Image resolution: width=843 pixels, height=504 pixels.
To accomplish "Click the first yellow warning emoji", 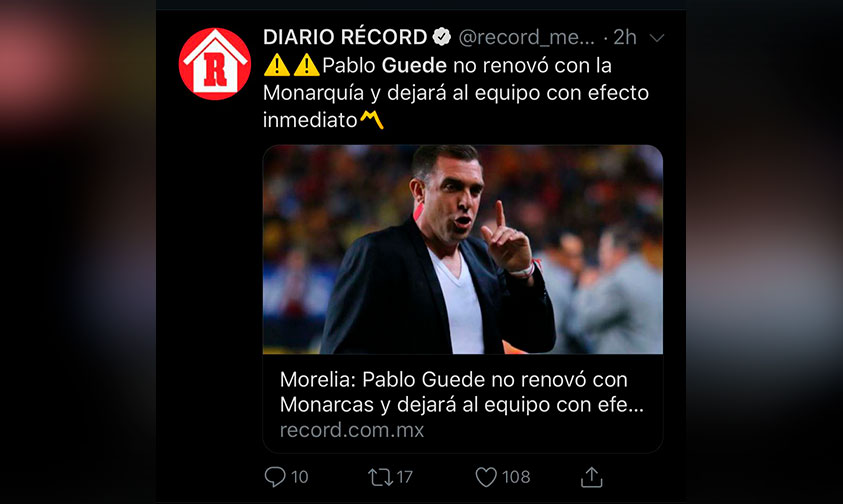I will (277, 65).
